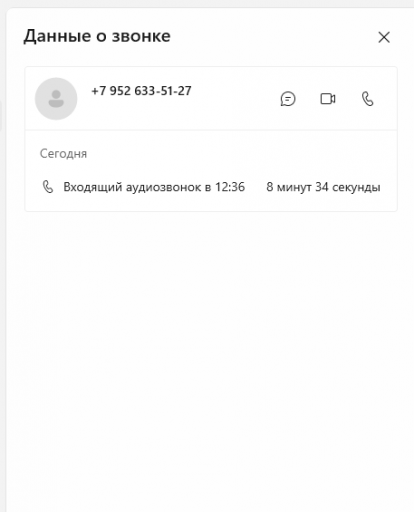This screenshot has width=414, height=512.
Task: Close the Данные о звонке panel
Action: pos(384,37)
